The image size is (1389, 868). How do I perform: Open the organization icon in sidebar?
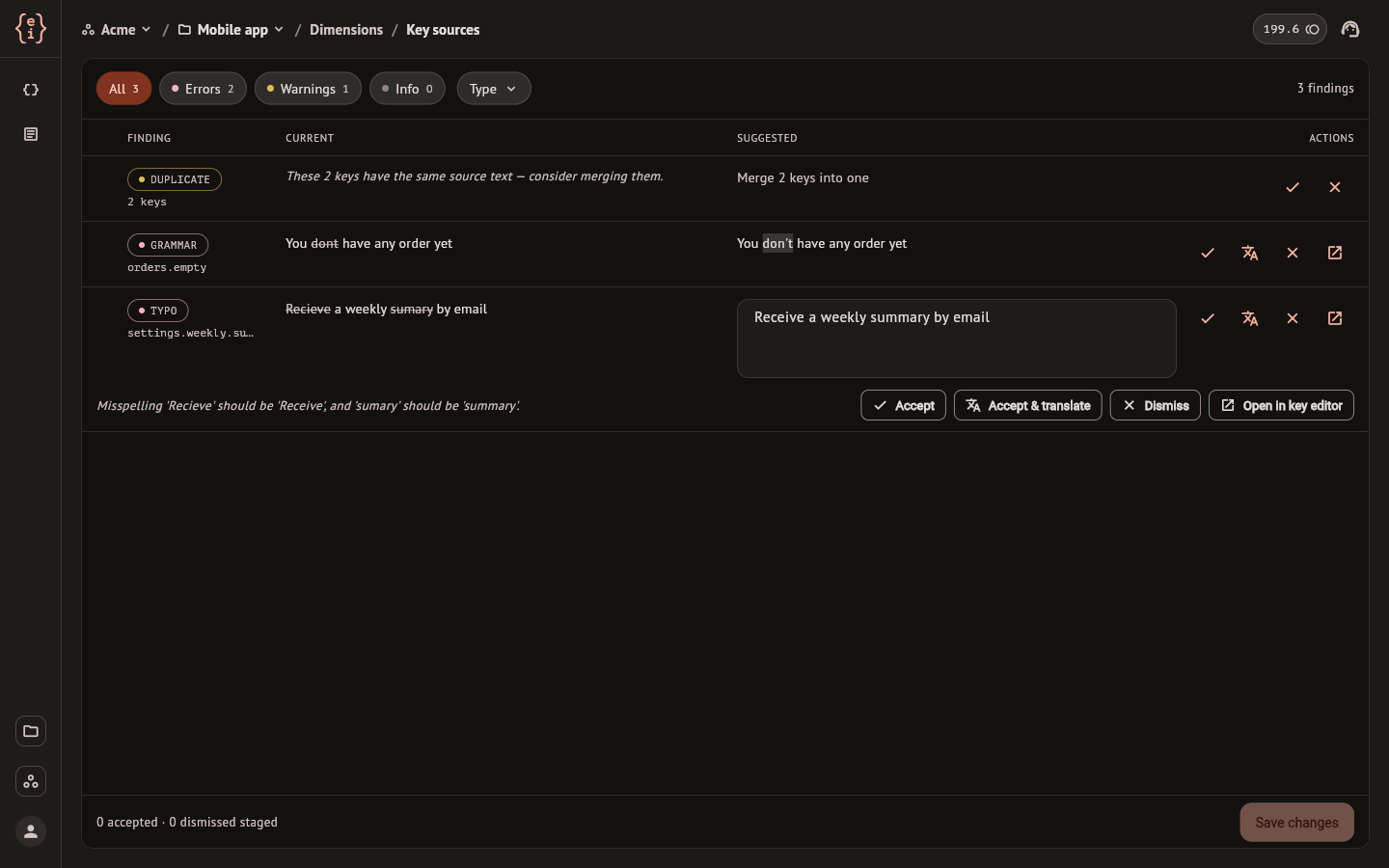[31, 781]
